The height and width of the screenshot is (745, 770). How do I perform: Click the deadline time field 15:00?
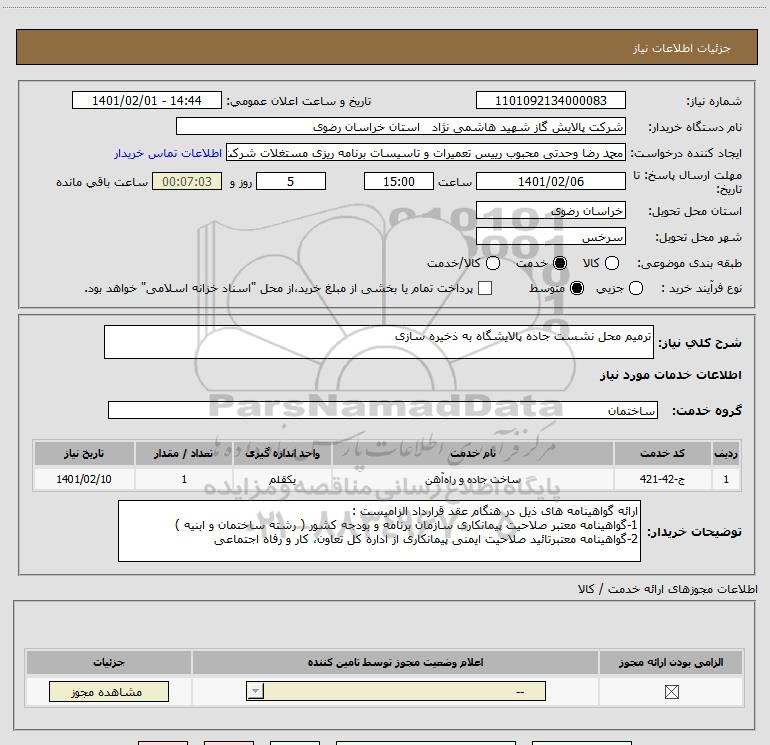[399, 181]
